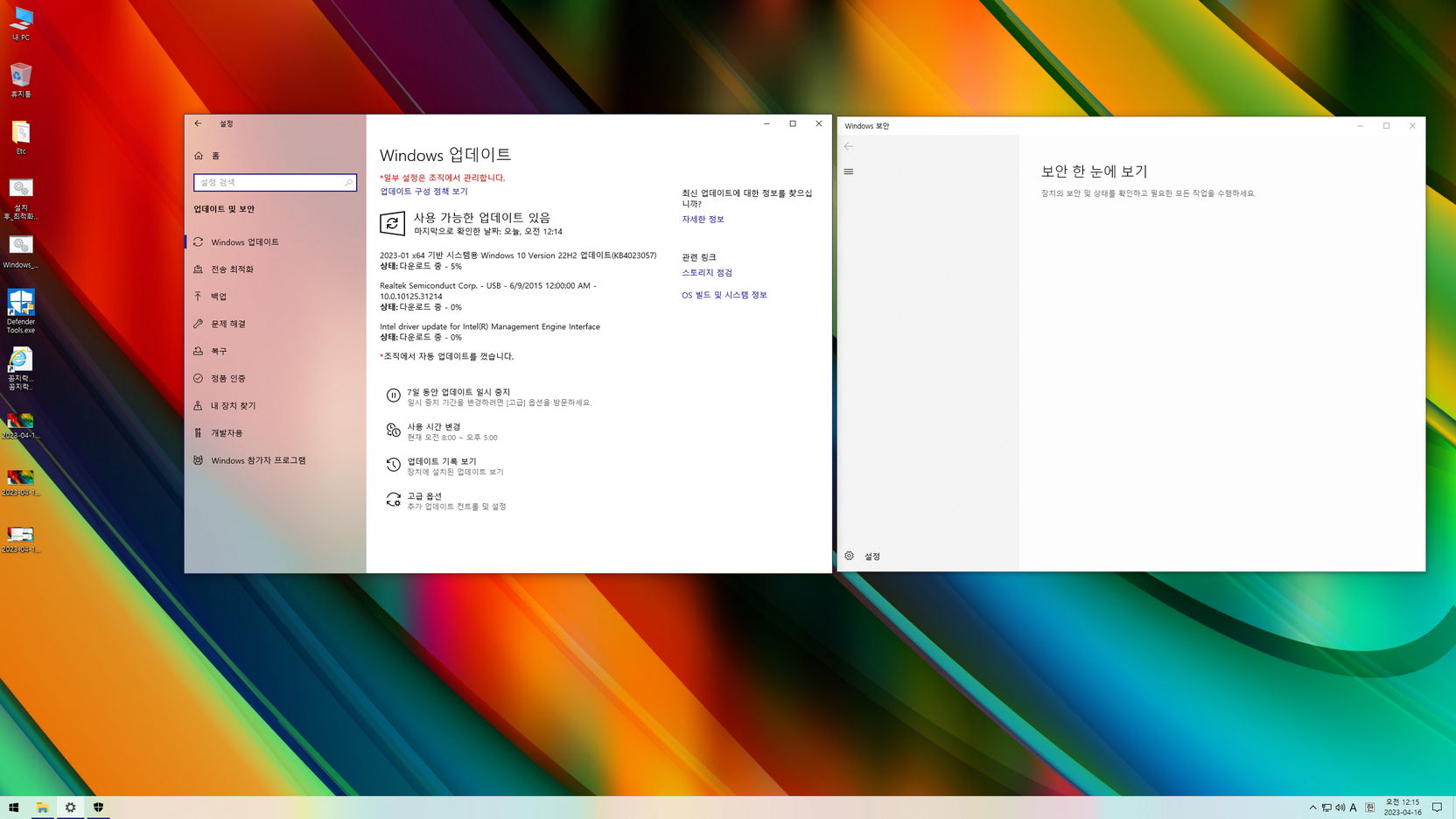The image size is (1456, 819).
Task: Open the Etc folder on desktop
Action: pos(20,137)
